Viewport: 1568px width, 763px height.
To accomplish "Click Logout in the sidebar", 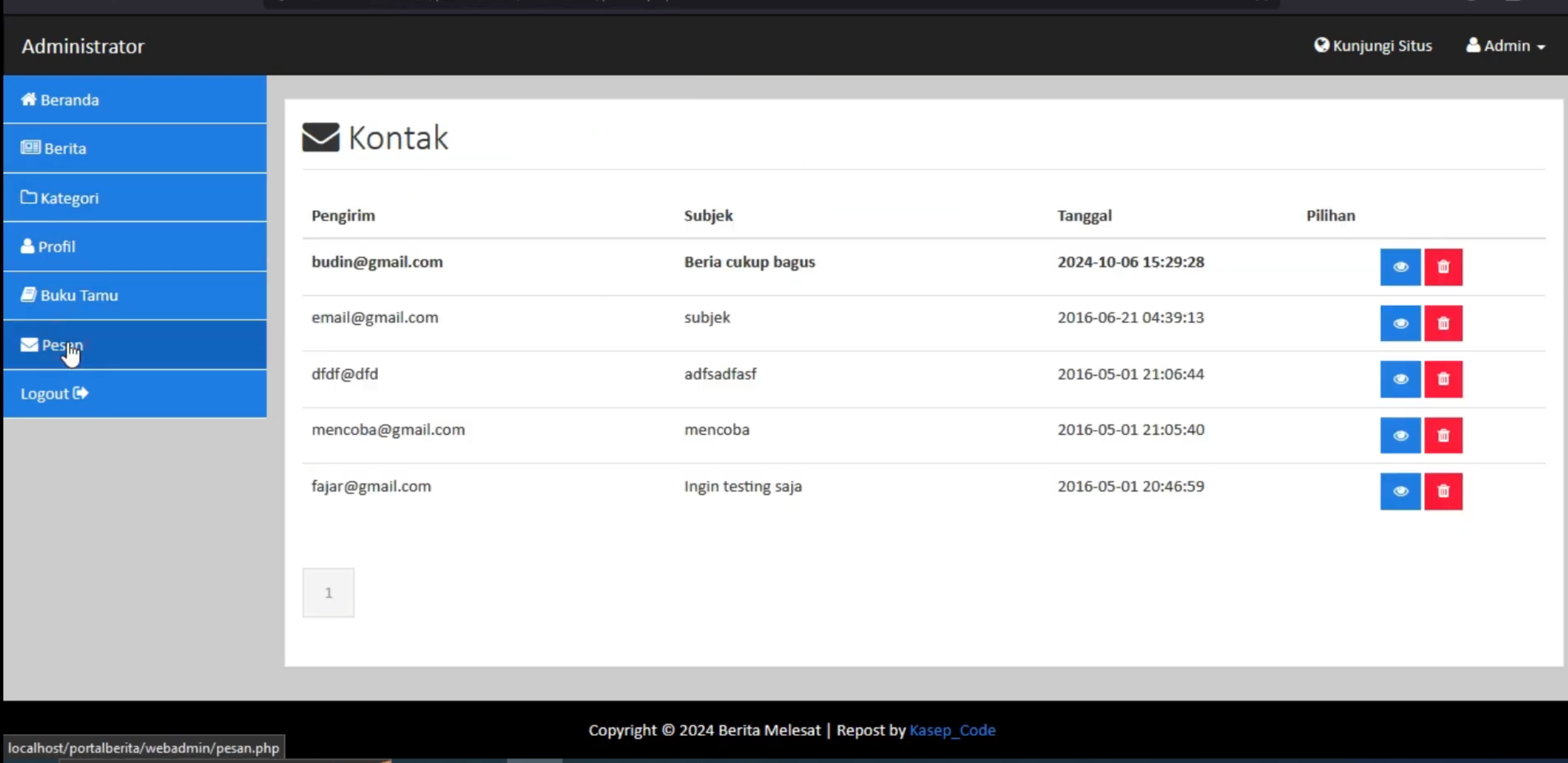I will point(135,394).
